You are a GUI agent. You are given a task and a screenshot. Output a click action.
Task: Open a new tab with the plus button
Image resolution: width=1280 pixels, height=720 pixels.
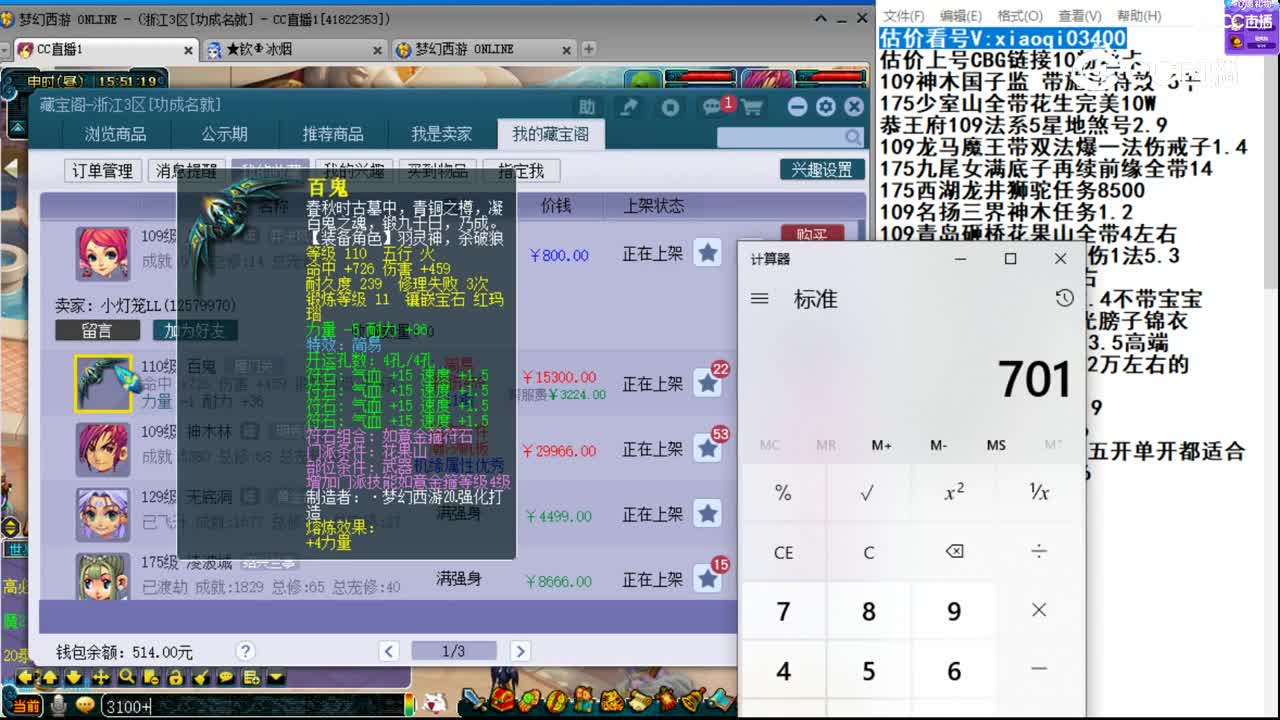pyautogui.click(x=589, y=49)
